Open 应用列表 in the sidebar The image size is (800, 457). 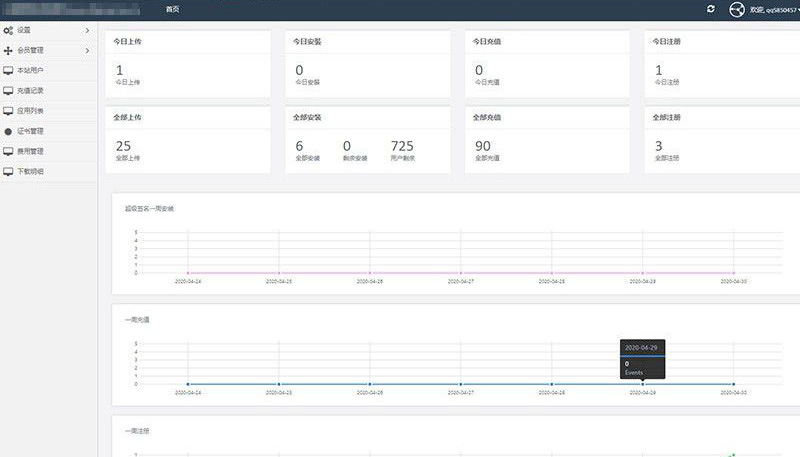[x=30, y=110]
